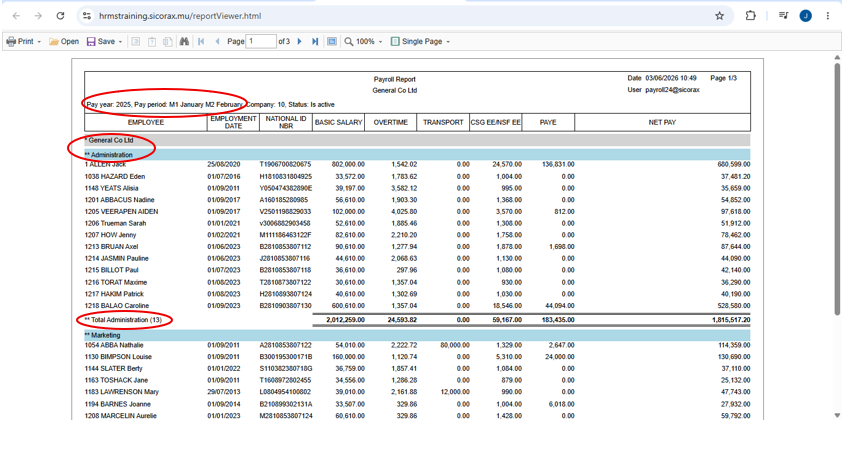
Task: Click the browser back arrow
Action: point(16,16)
